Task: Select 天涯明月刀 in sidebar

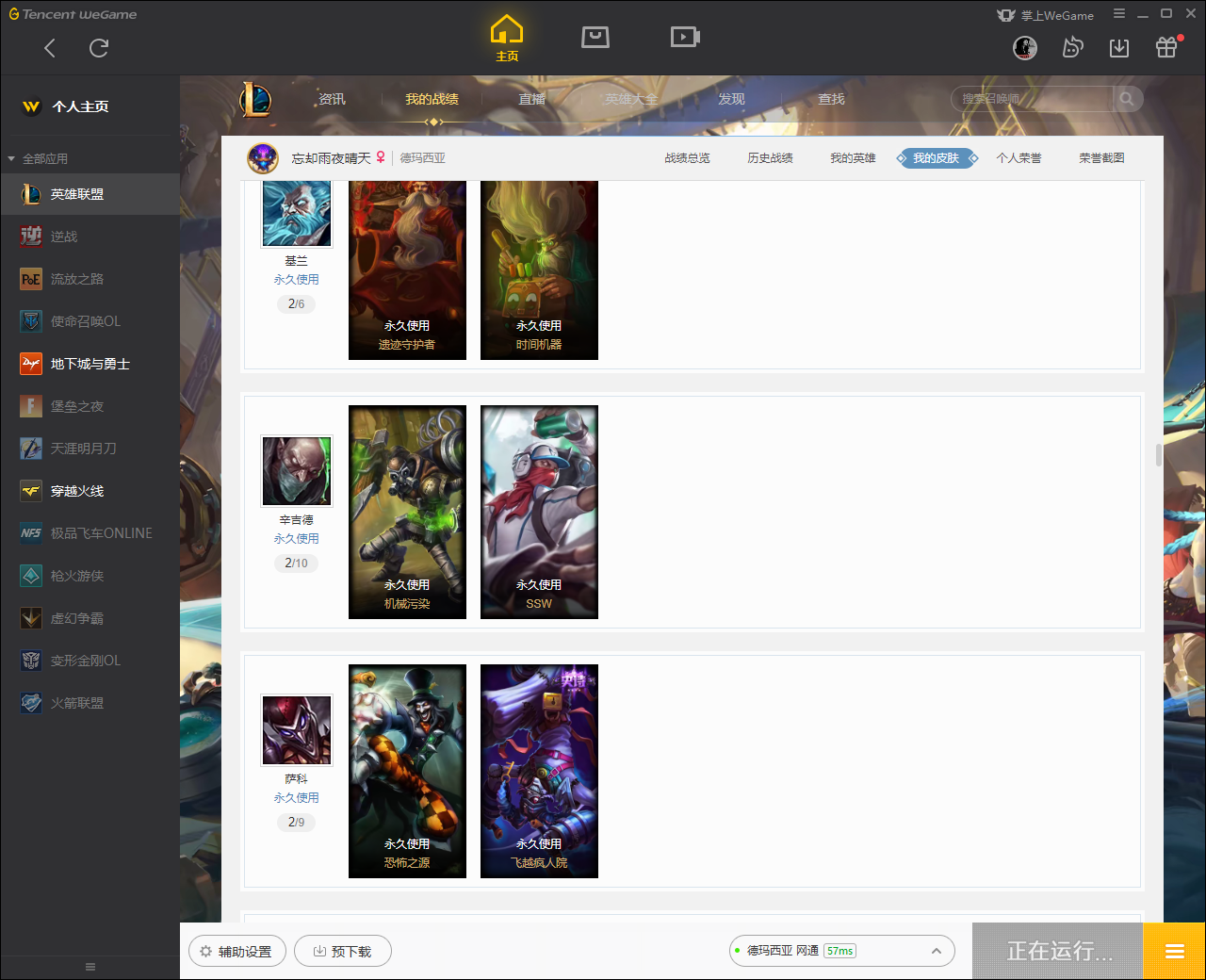Action: [x=90, y=449]
